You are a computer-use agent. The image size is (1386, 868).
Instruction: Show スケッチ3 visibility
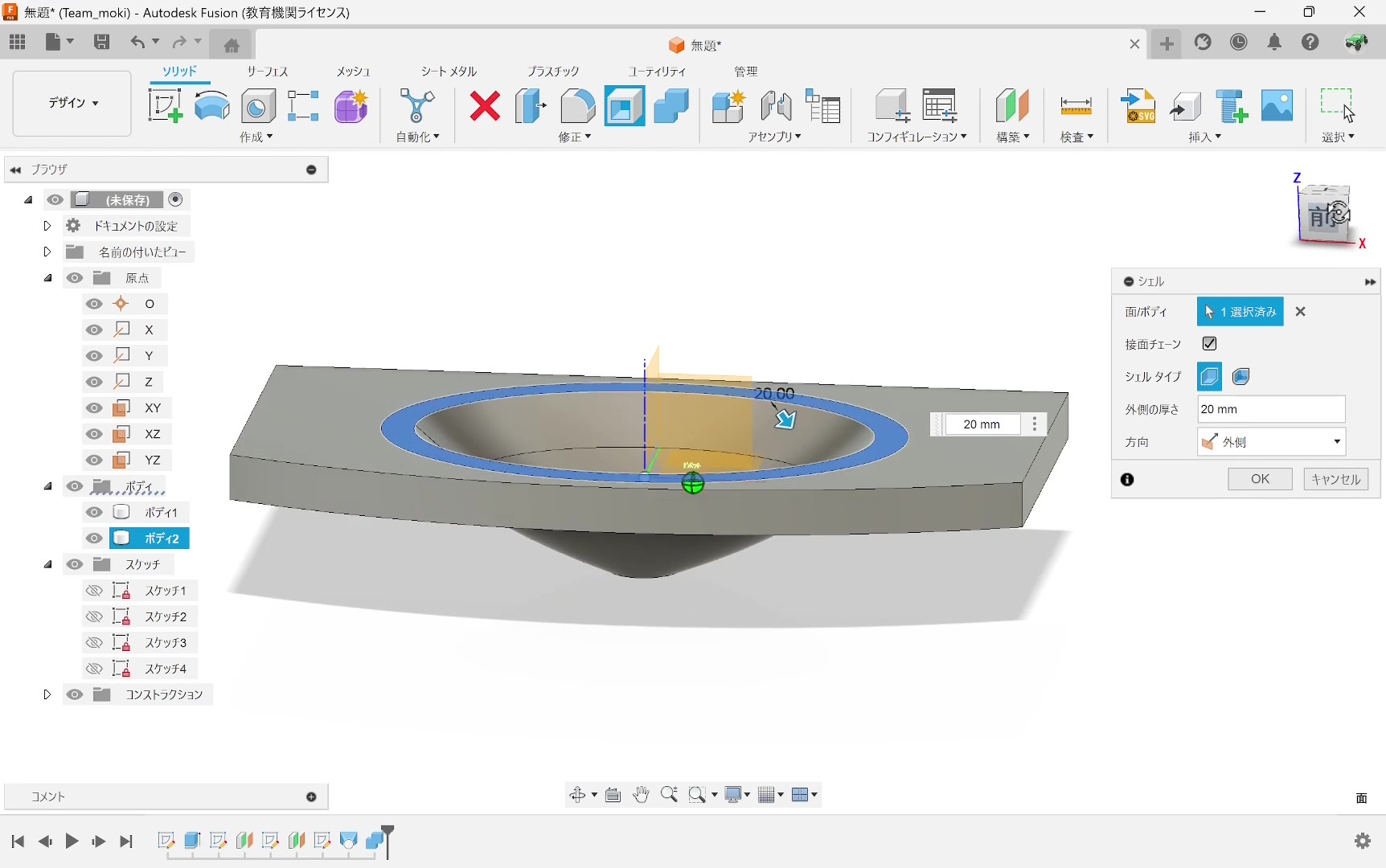(x=94, y=643)
